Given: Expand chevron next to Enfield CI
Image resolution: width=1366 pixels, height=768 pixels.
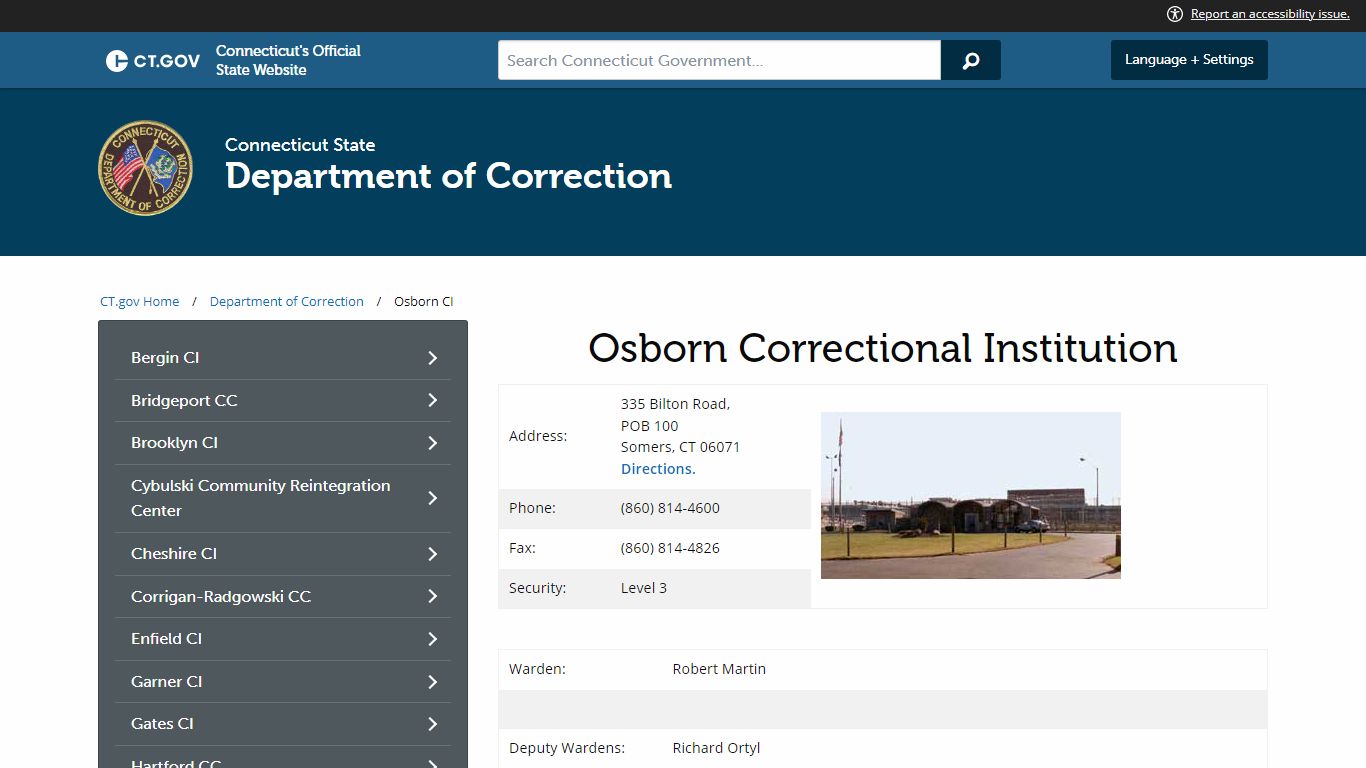Looking at the screenshot, I should pyautogui.click(x=433, y=639).
